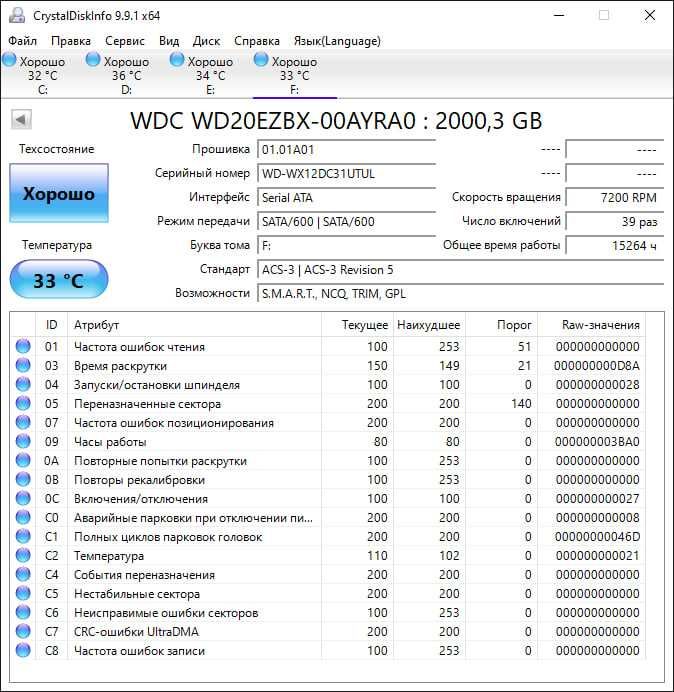Open the Сервис menu
Viewport: 674px width, 692px height.
pos(124,41)
